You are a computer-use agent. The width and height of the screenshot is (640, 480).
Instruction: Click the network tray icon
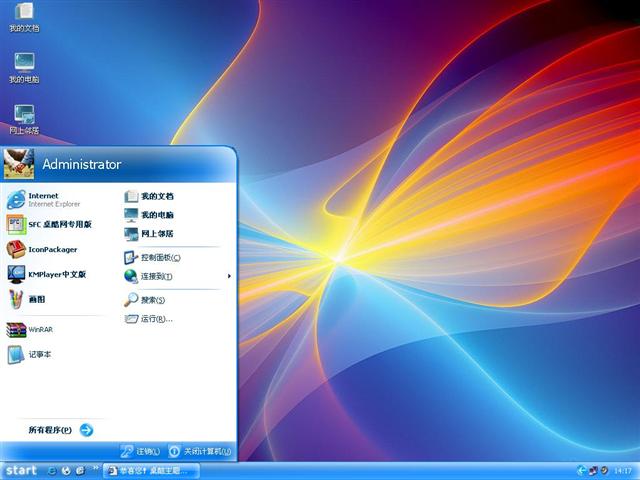(x=593, y=471)
